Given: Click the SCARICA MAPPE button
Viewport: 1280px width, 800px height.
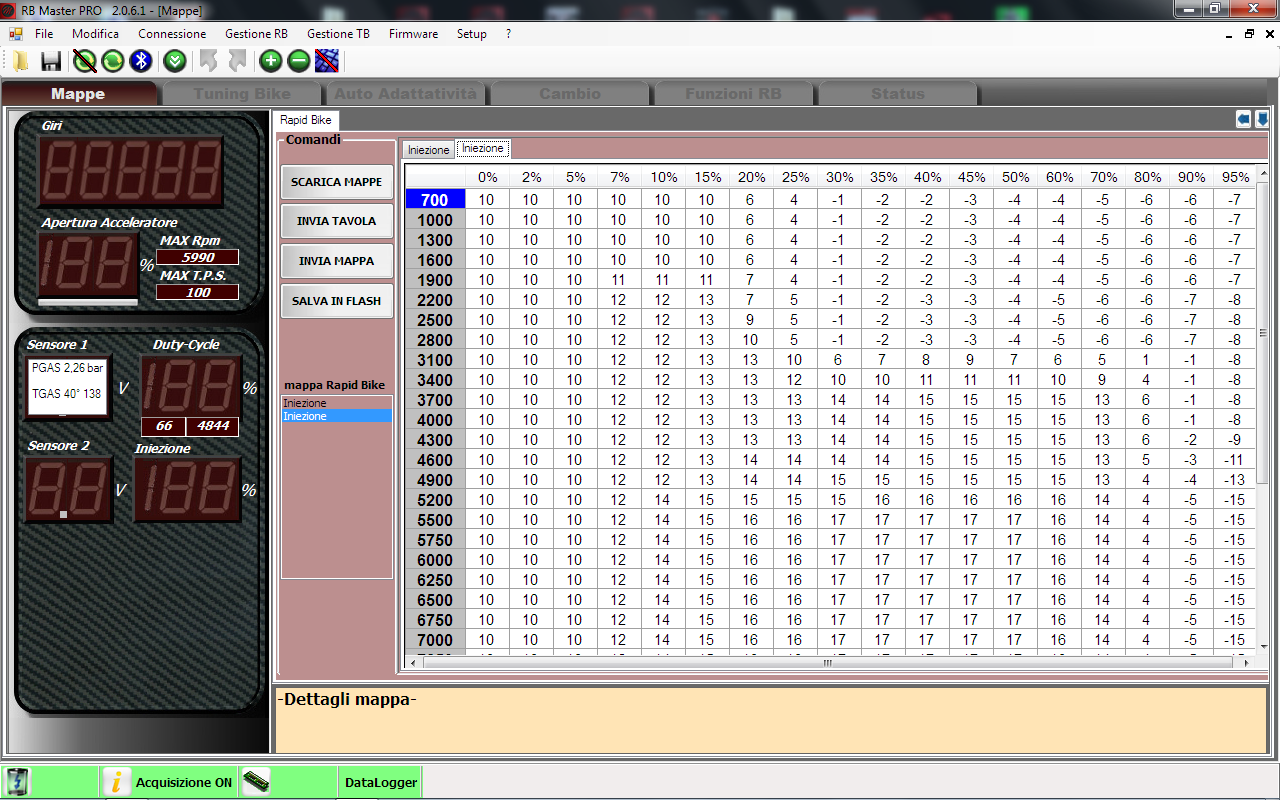Looking at the screenshot, I should click(336, 182).
